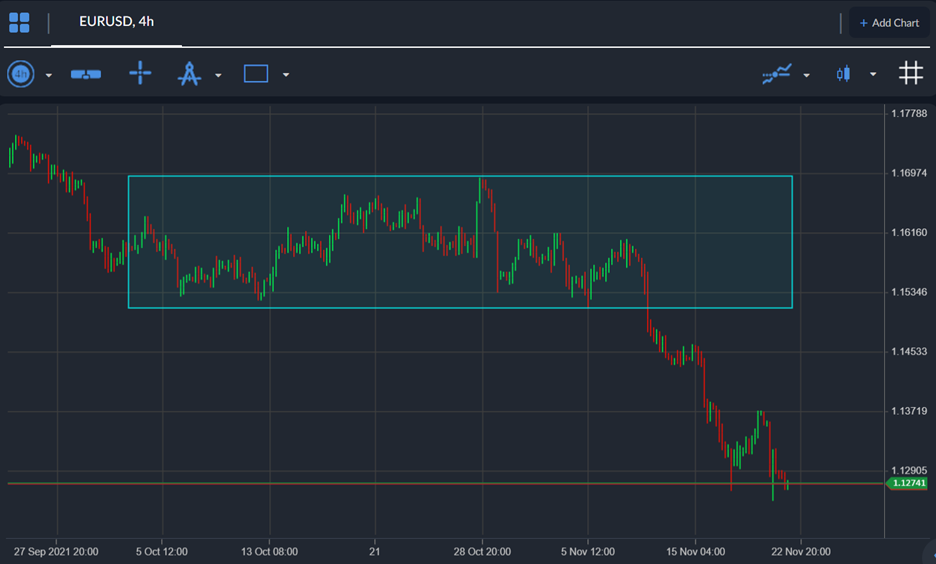Click the 15 Nov 04:00 time label
This screenshot has height=564, width=936.
pyautogui.click(x=695, y=551)
